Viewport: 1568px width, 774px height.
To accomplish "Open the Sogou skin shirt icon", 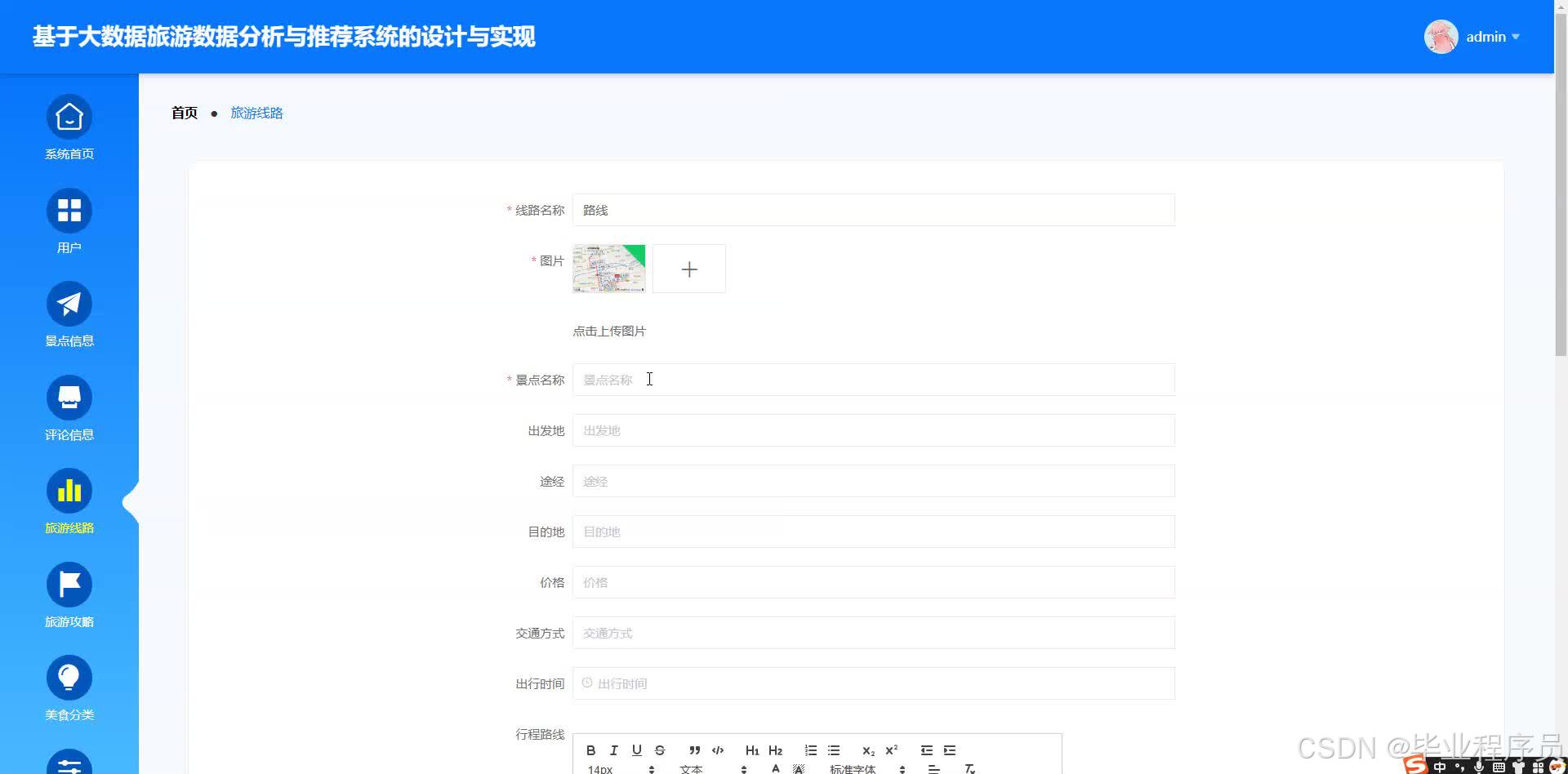I will coord(1519,767).
